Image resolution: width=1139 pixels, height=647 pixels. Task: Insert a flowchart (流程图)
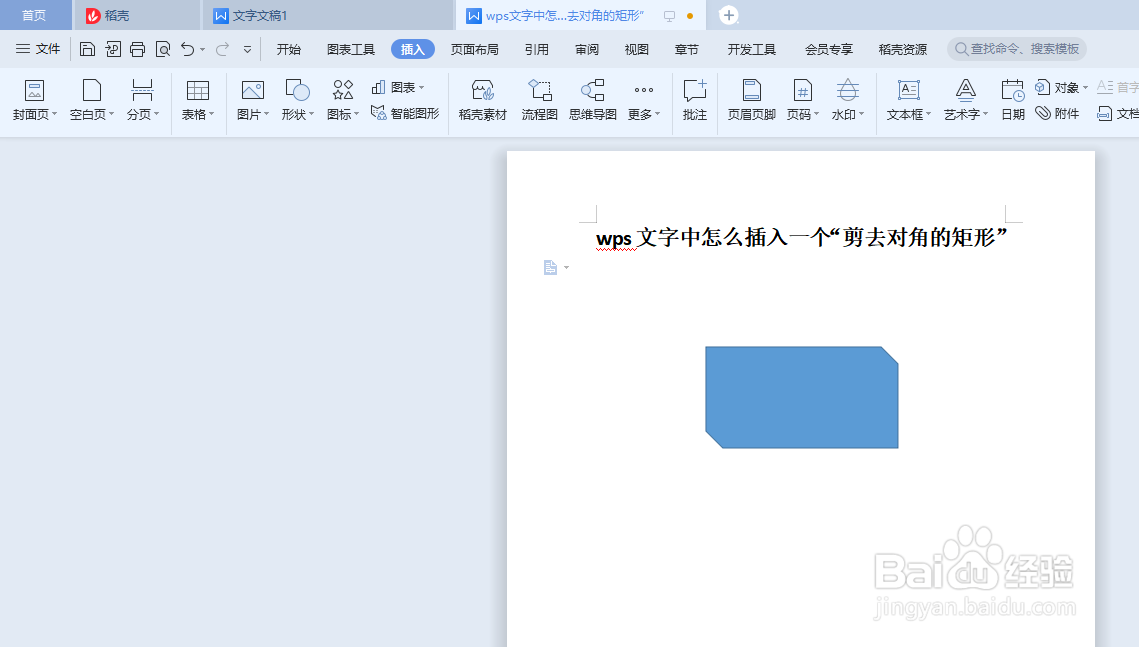point(540,99)
